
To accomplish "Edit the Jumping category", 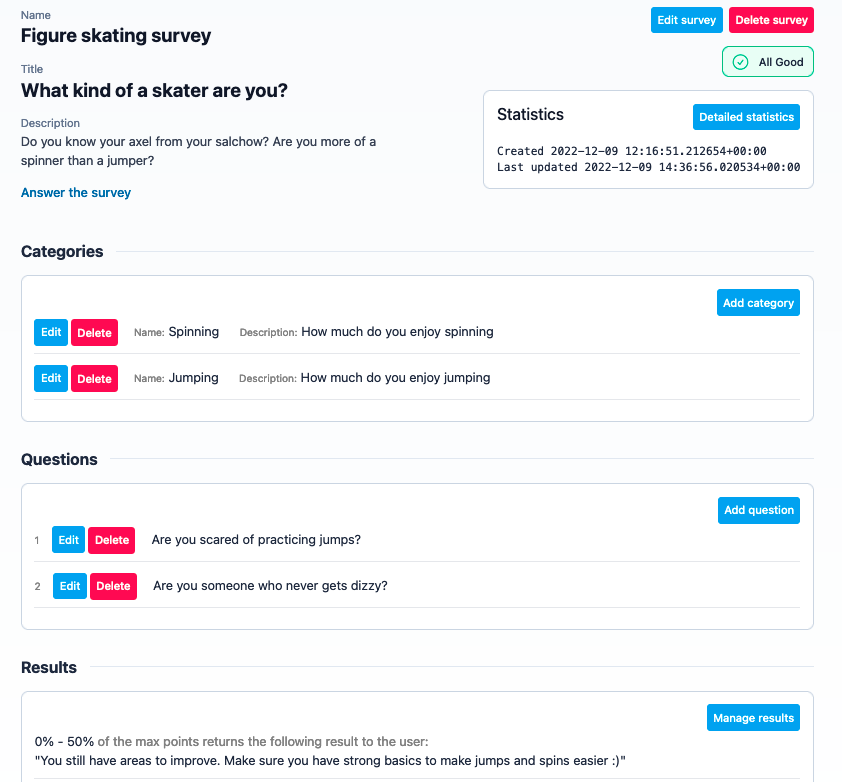I will [x=50, y=378].
